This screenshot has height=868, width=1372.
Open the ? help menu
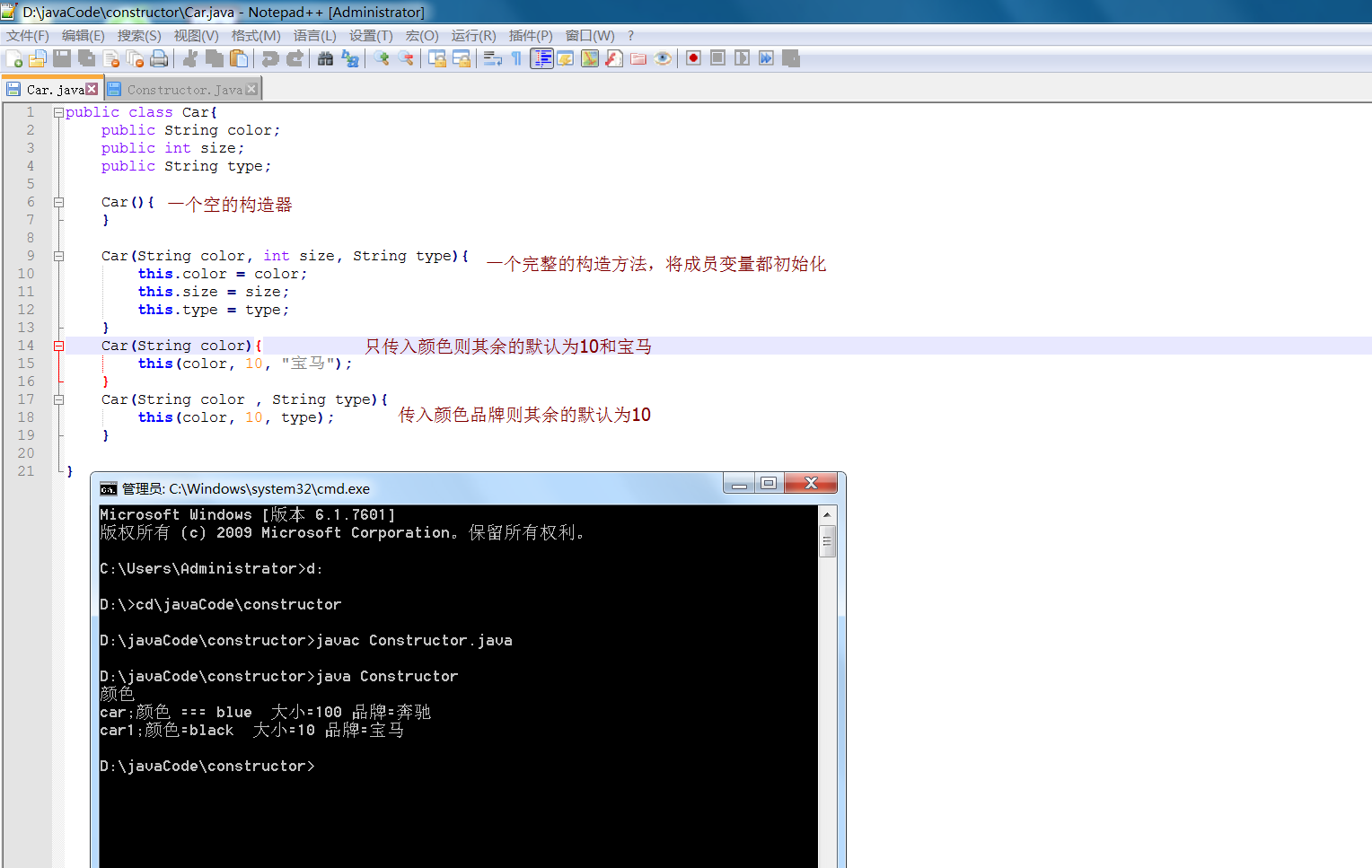[631, 36]
